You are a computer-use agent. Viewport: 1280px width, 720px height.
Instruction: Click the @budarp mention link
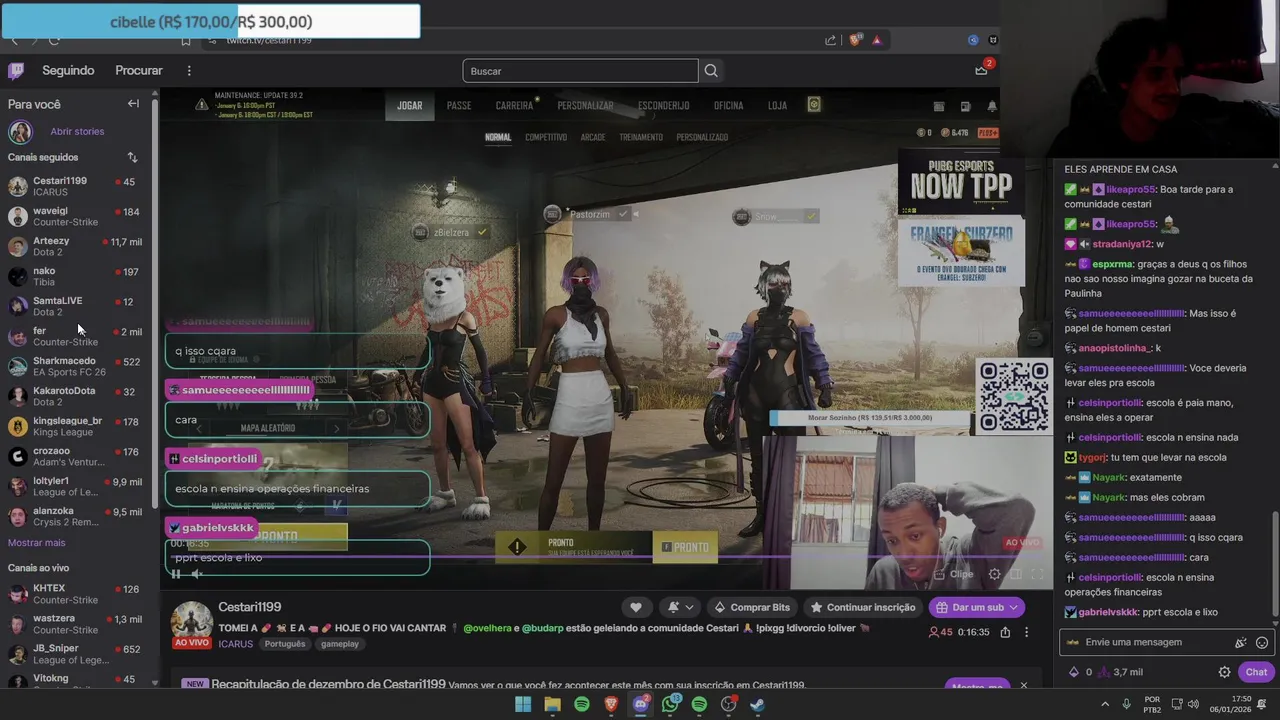542,628
